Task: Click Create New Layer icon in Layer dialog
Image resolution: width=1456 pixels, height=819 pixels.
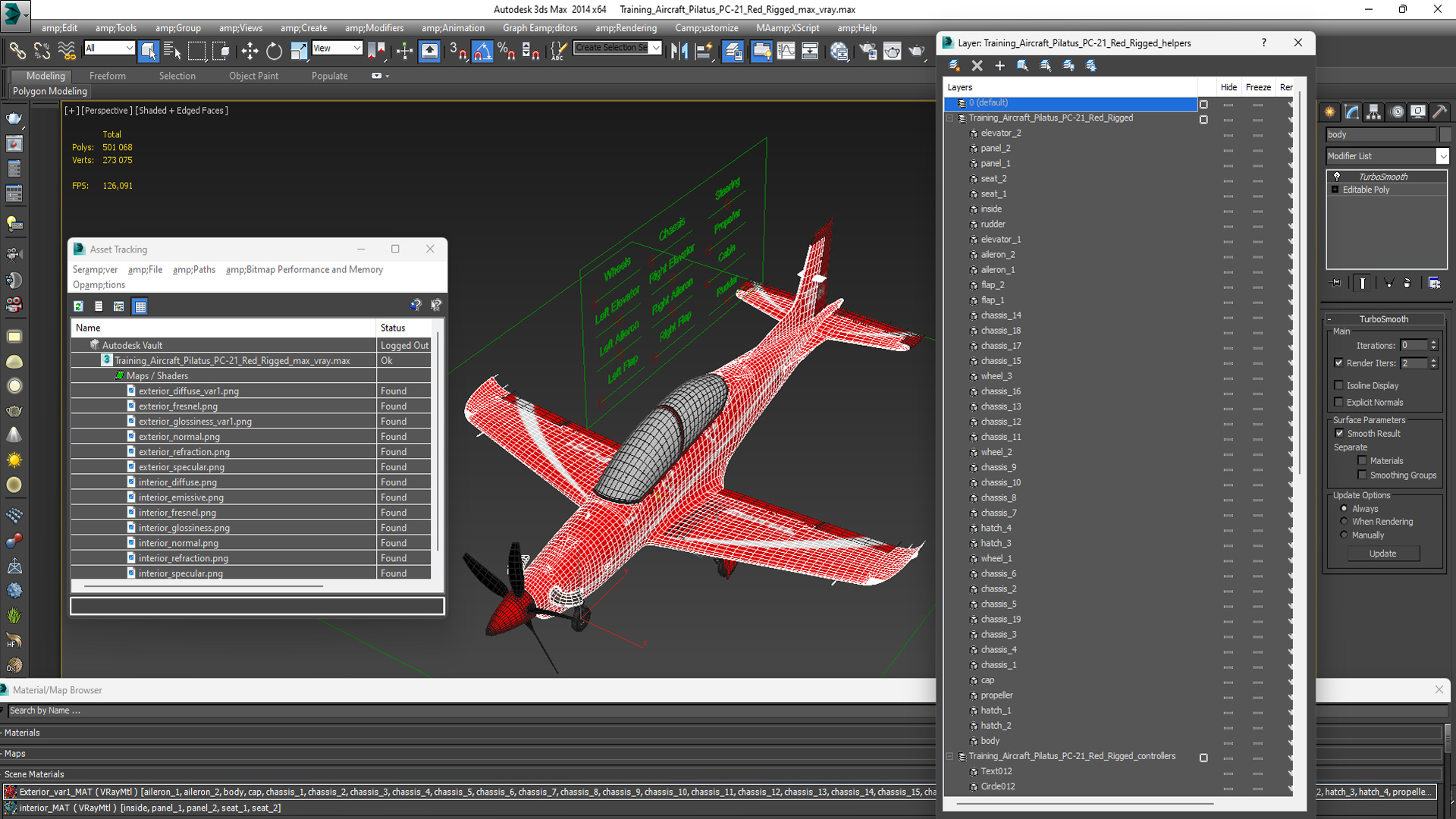Action: [x=955, y=66]
